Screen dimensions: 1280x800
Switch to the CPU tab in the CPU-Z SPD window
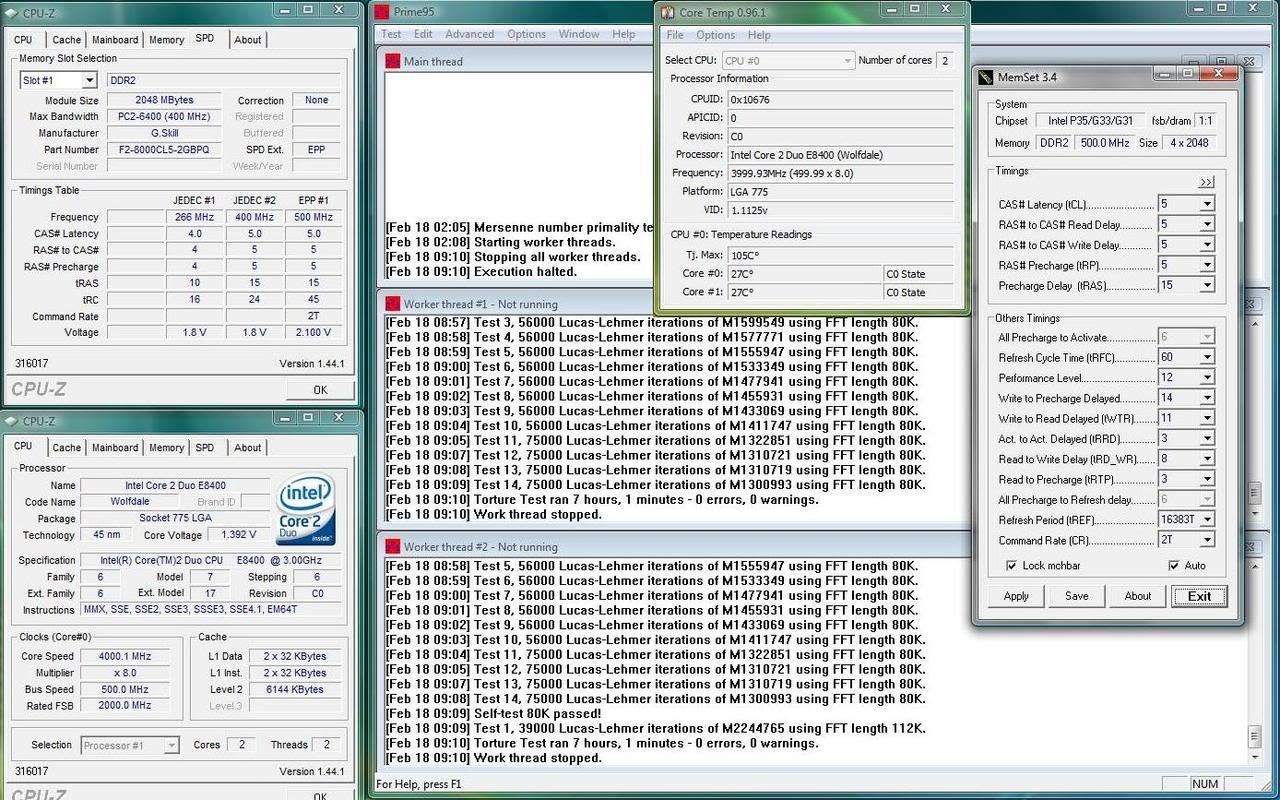23,40
